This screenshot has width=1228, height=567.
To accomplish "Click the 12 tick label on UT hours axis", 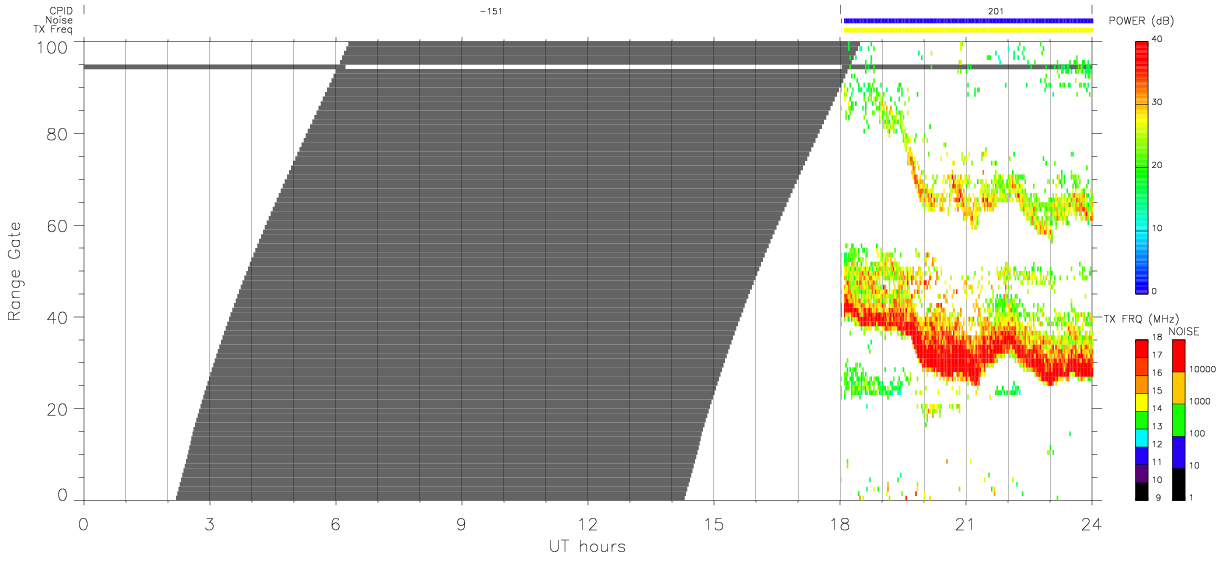I will (587, 523).
